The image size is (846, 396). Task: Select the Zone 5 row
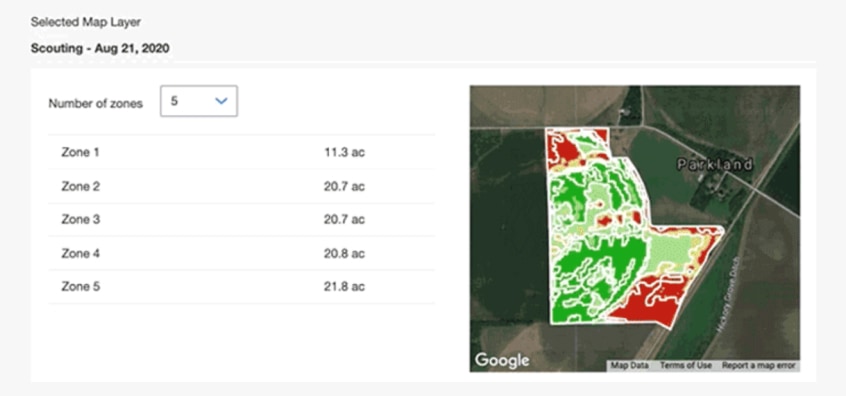(241, 286)
